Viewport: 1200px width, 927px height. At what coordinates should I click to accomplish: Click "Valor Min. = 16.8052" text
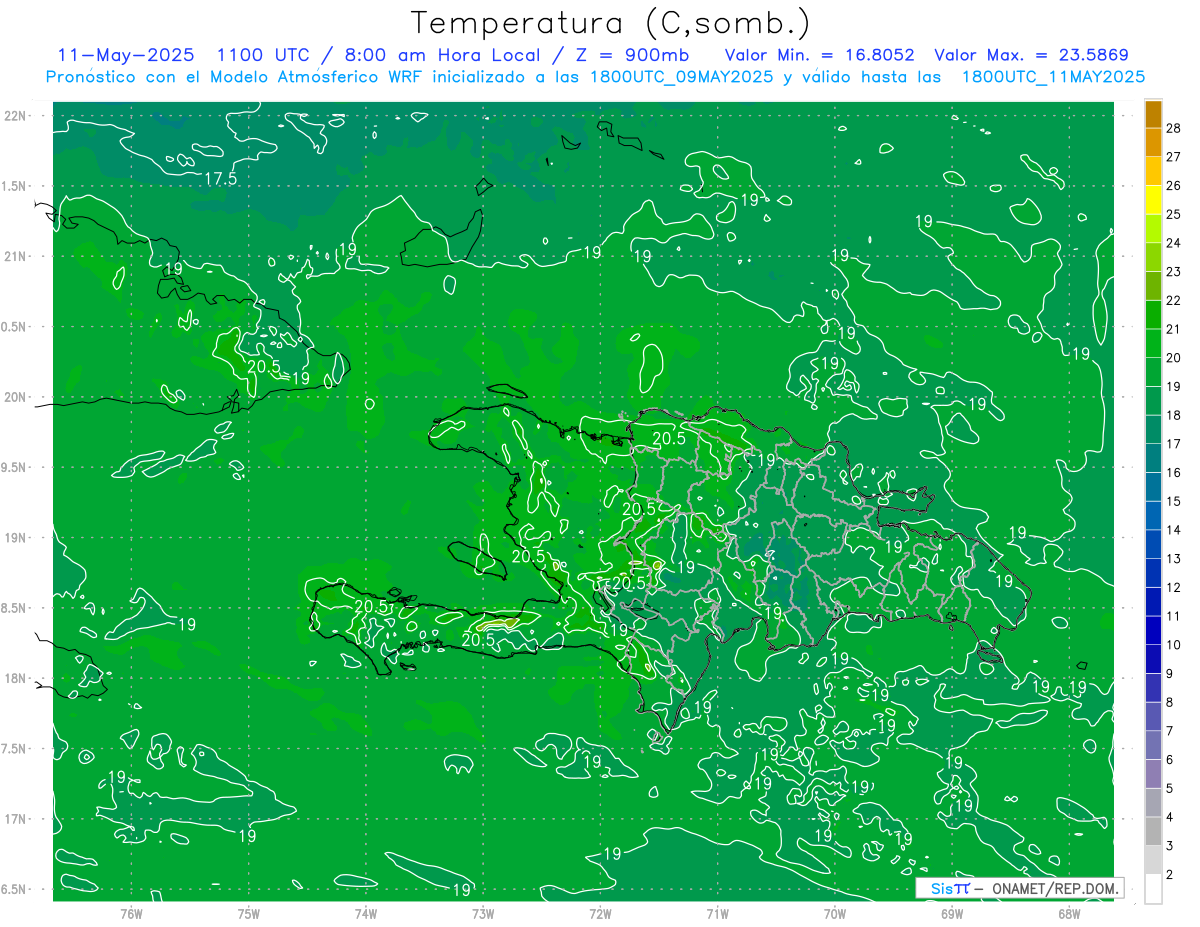pyautogui.click(x=818, y=55)
